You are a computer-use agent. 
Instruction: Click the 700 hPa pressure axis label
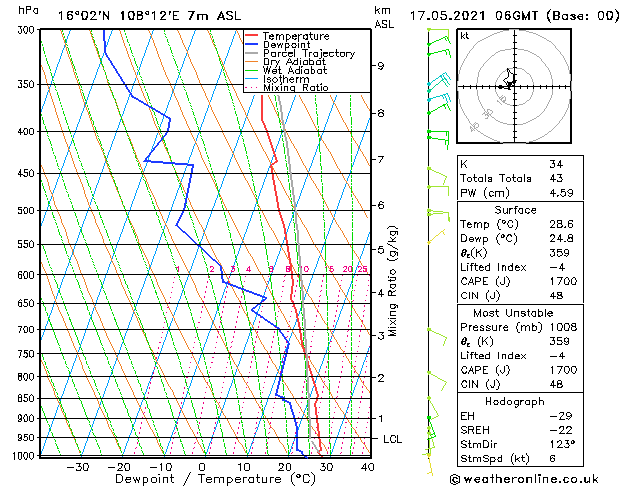28,330
